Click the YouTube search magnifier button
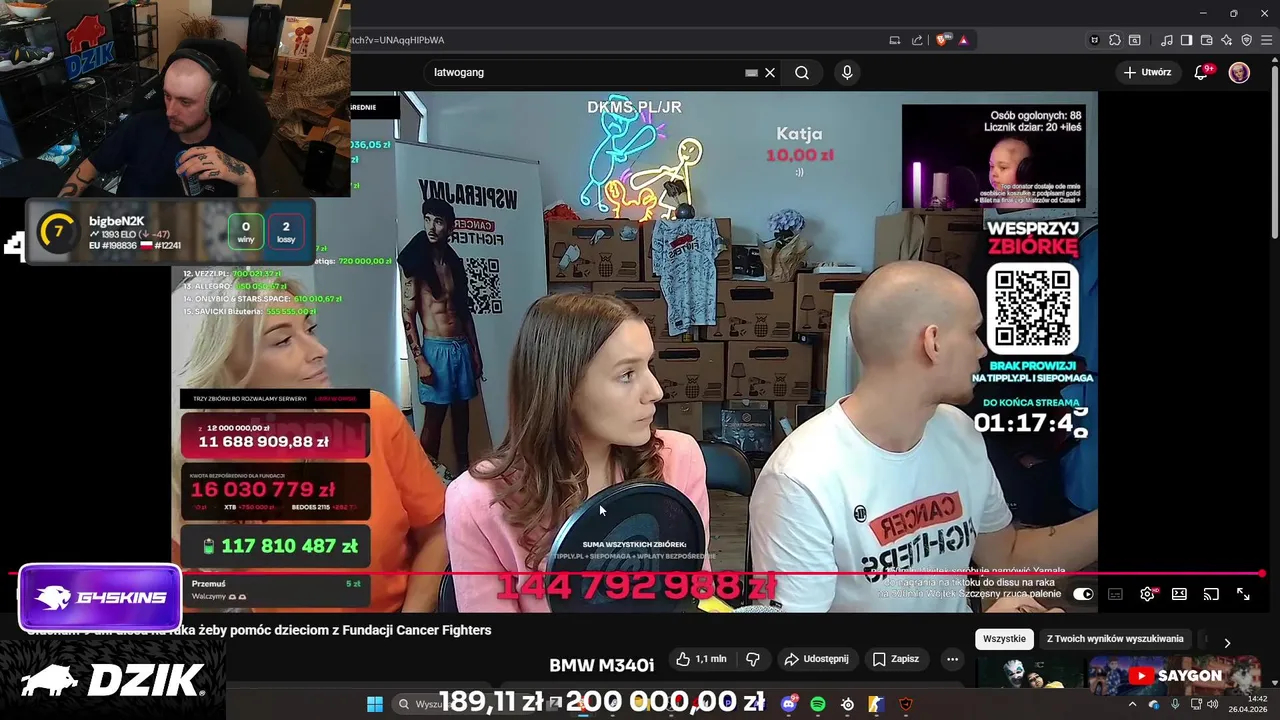 [x=802, y=73]
